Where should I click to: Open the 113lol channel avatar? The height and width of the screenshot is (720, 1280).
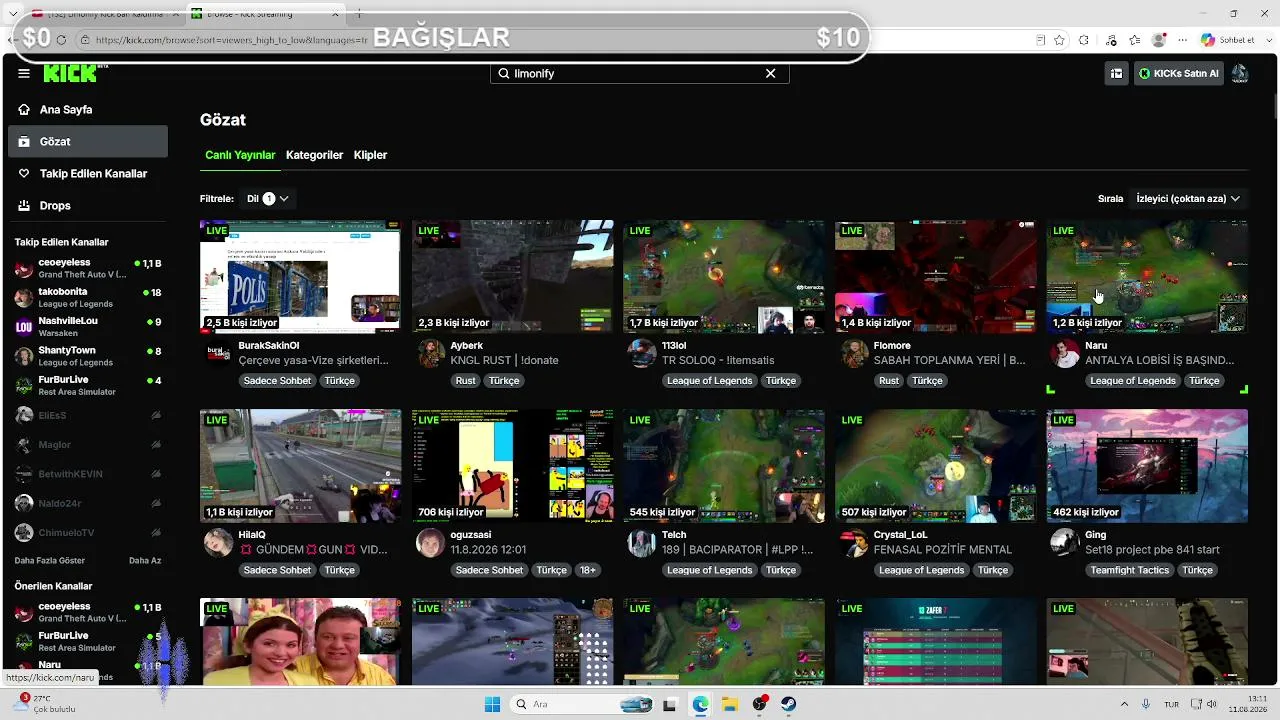tap(642, 353)
